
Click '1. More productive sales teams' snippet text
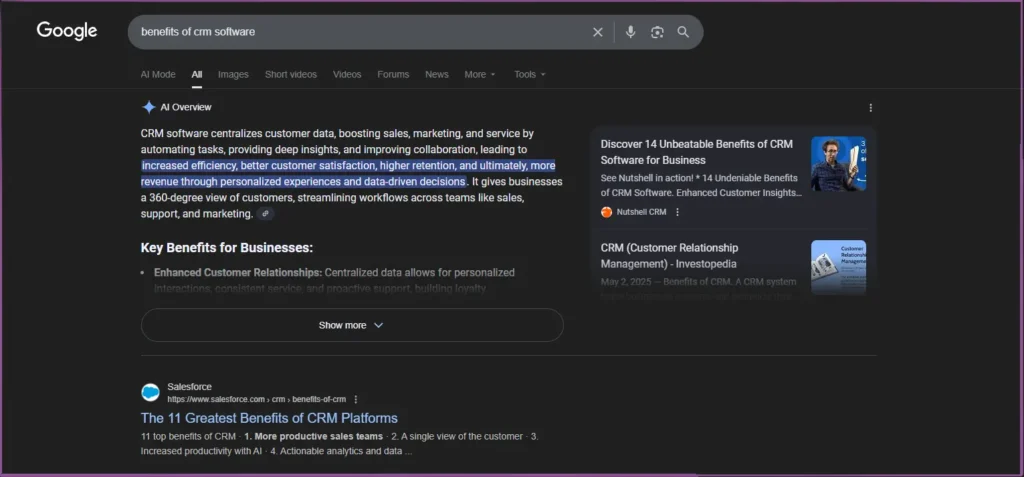313,436
